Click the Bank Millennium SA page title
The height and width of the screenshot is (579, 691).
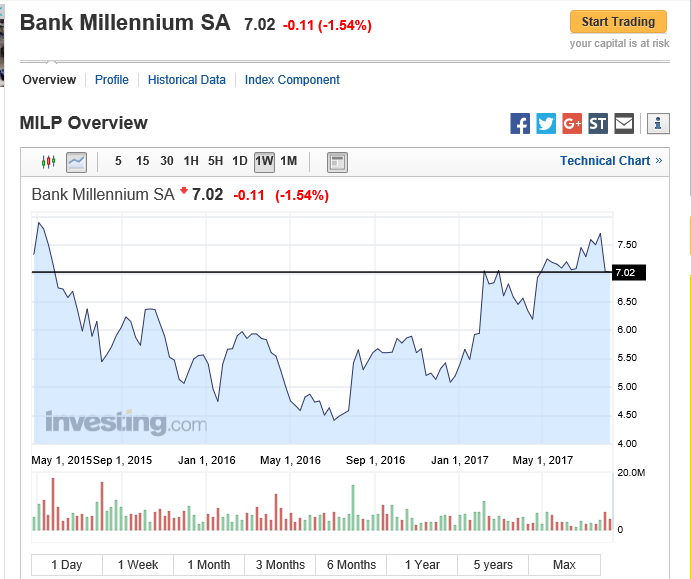[x=125, y=22]
